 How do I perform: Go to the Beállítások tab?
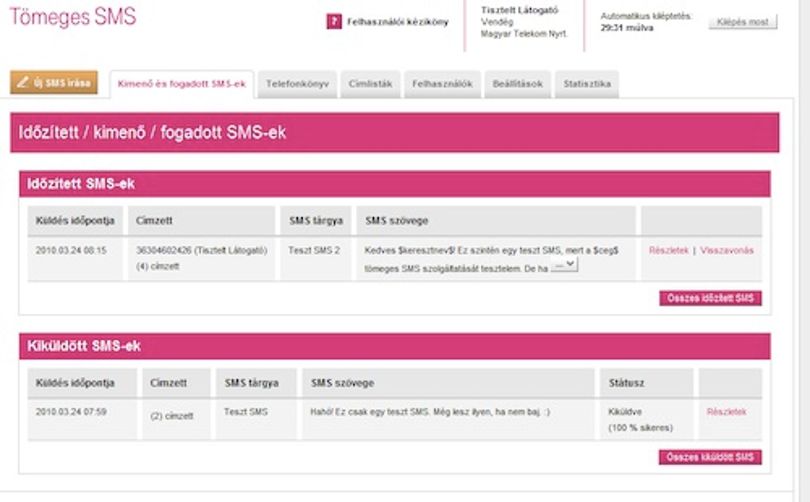coord(518,84)
